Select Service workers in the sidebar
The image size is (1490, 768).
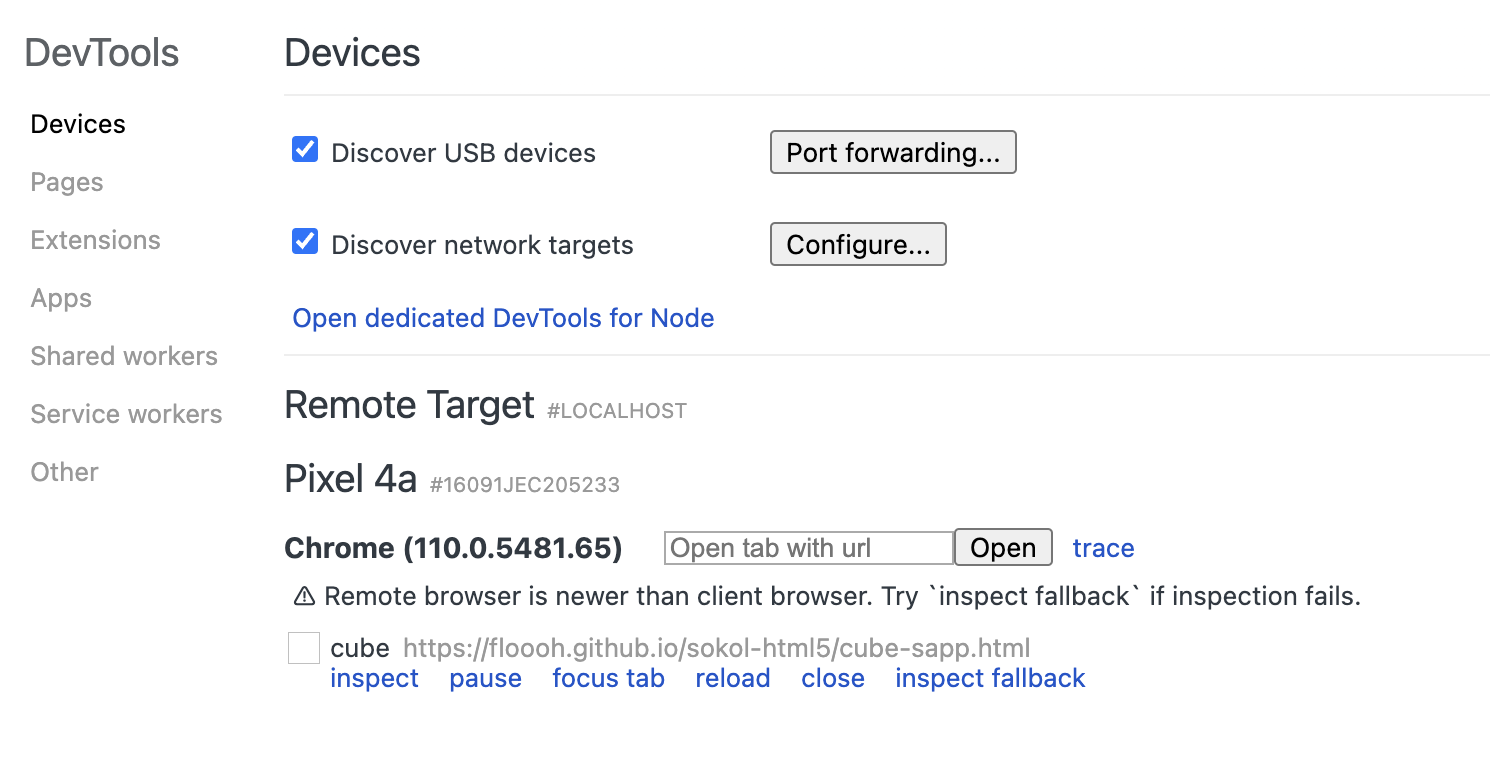click(126, 413)
